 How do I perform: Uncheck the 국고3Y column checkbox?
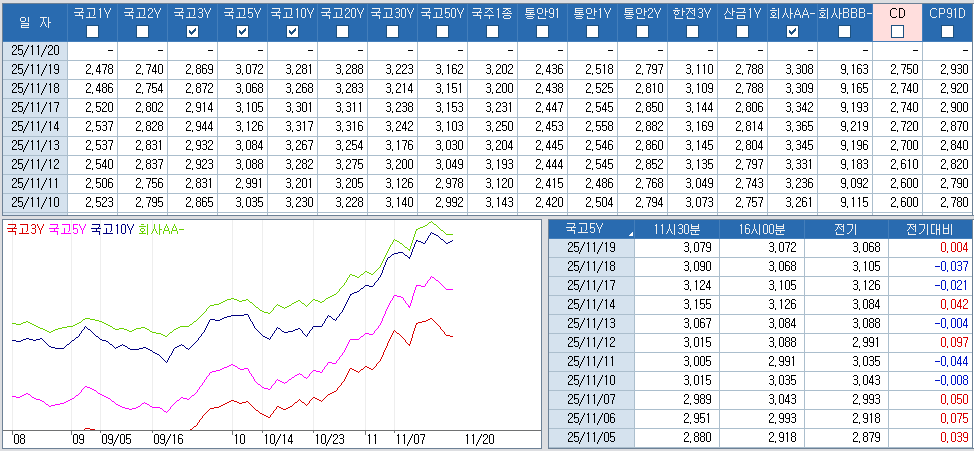click(x=192, y=32)
